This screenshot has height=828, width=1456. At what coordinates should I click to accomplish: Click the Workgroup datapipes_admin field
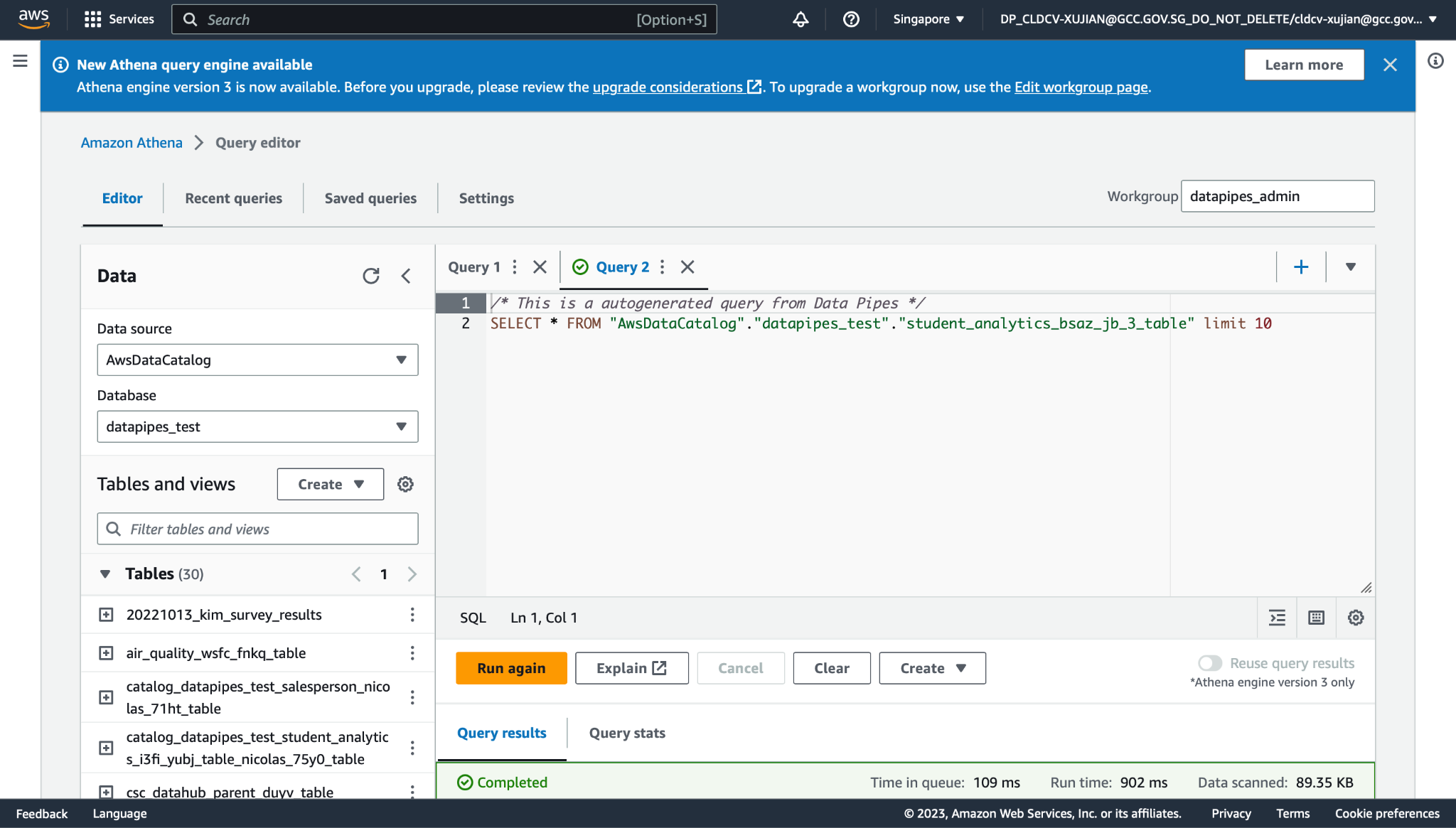1278,196
